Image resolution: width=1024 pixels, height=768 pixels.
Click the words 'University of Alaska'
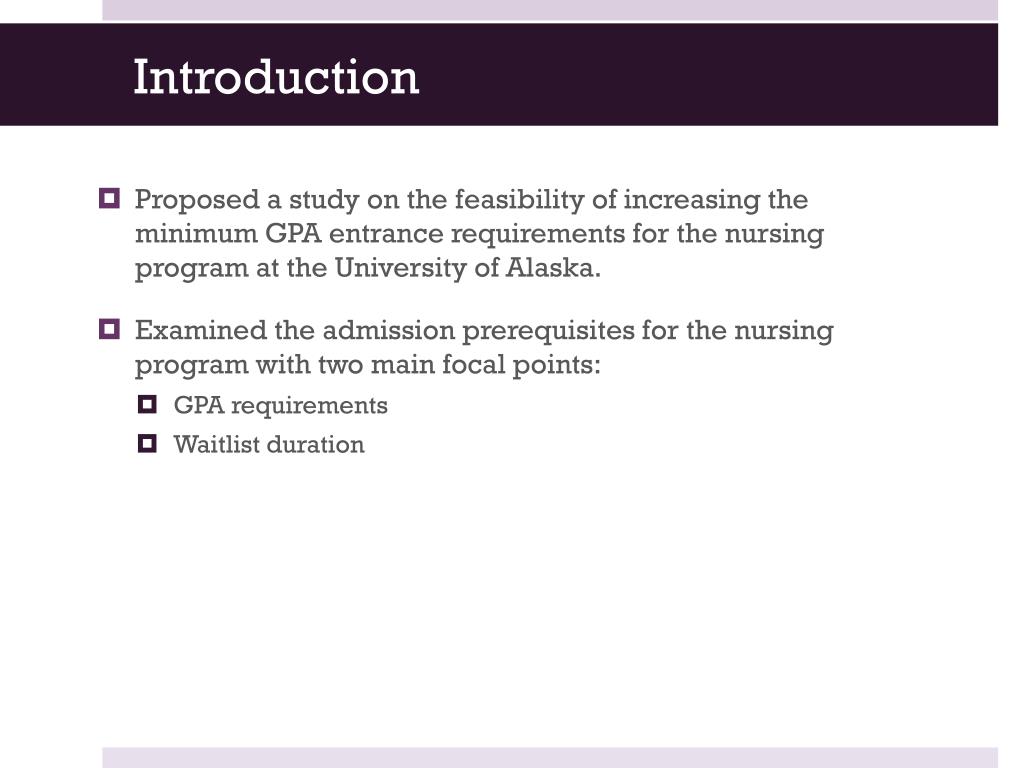coord(464,268)
